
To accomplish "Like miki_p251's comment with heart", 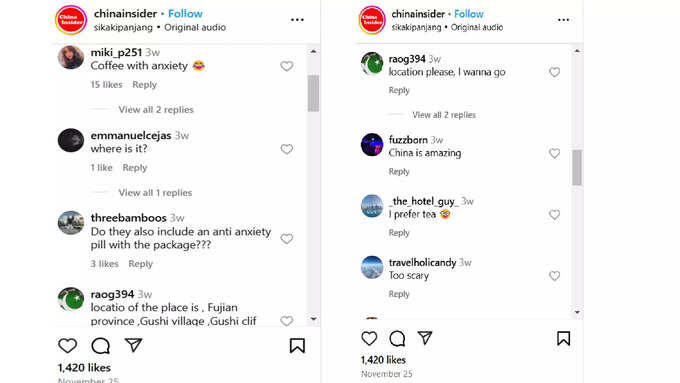I will 287,66.
